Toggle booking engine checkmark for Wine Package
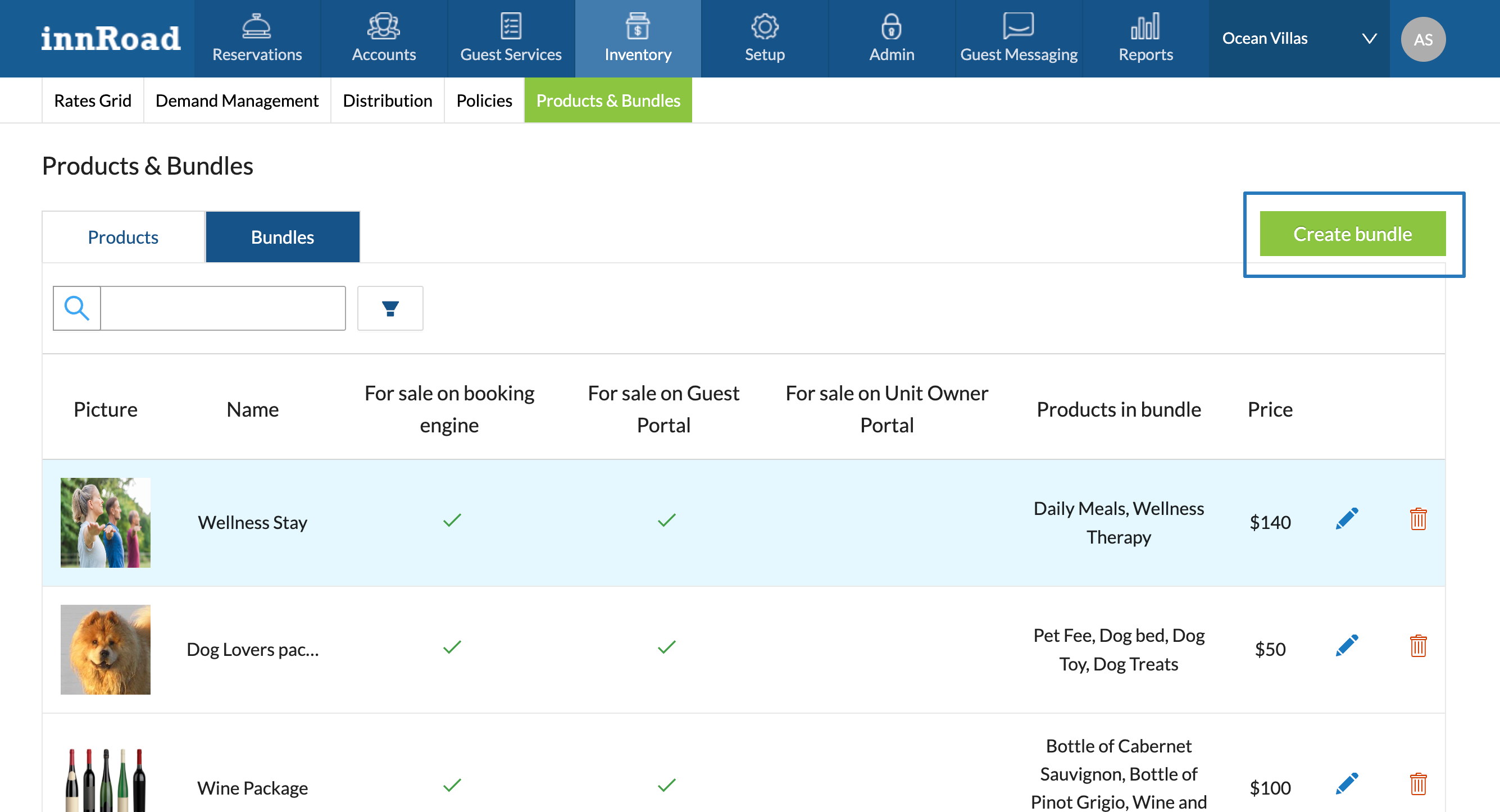This screenshot has height=812, width=1500. coord(451,785)
